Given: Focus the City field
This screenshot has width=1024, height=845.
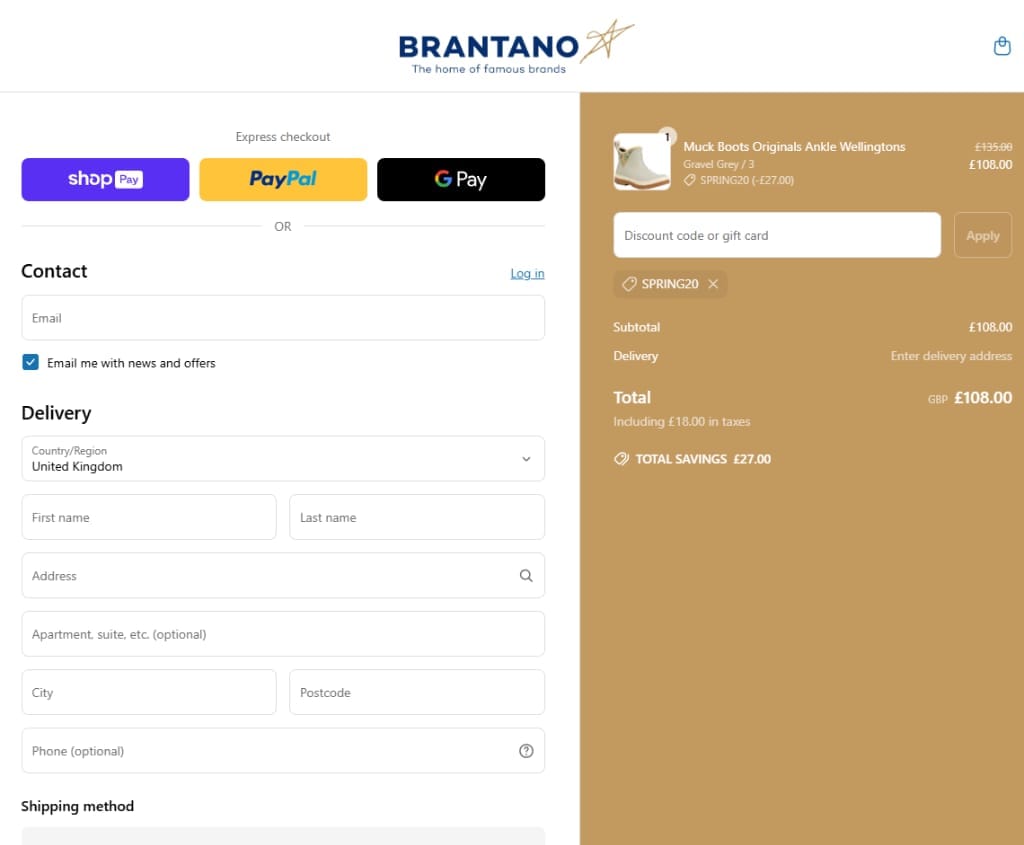Looking at the screenshot, I should (x=149, y=692).
